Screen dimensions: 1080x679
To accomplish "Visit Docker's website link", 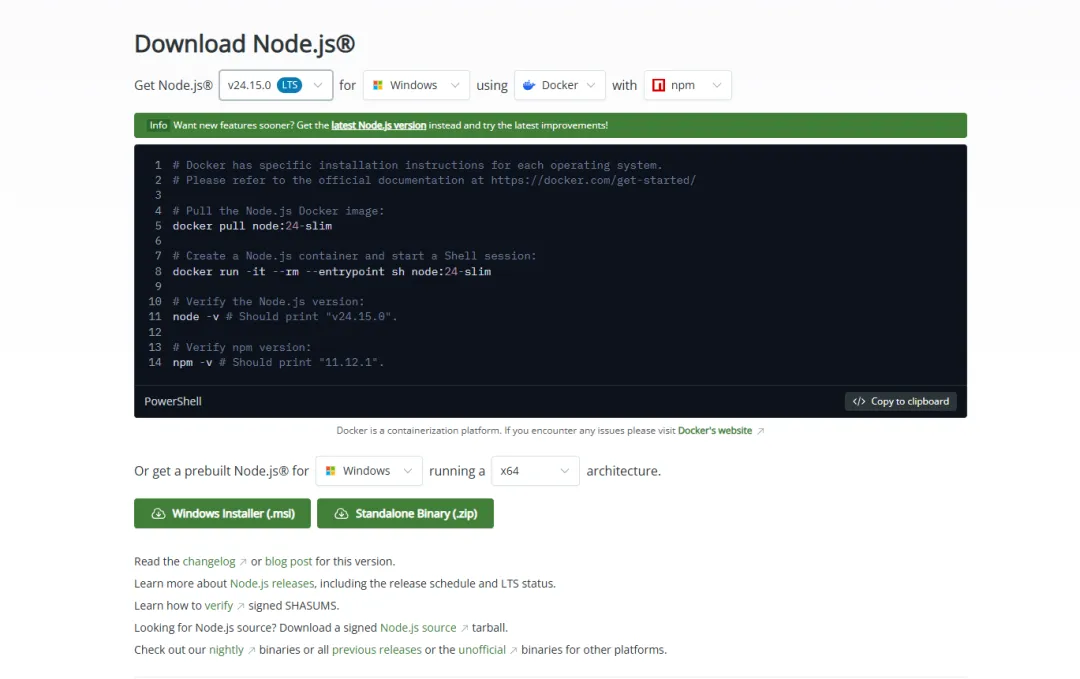I will (715, 430).
